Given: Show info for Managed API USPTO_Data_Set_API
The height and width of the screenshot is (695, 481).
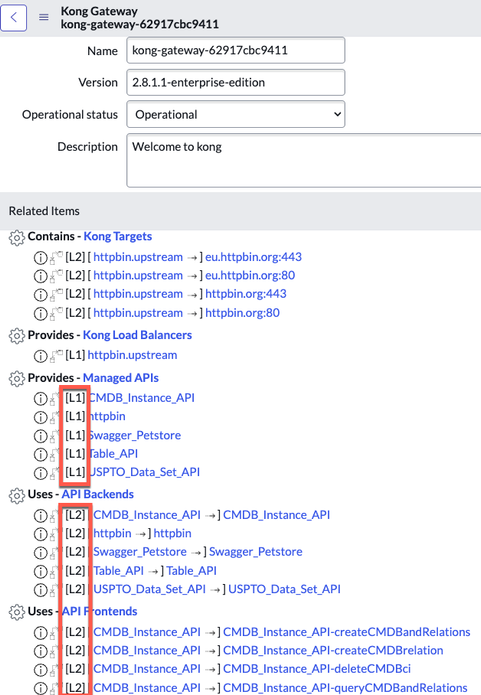Looking at the screenshot, I should tap(40, 473).
